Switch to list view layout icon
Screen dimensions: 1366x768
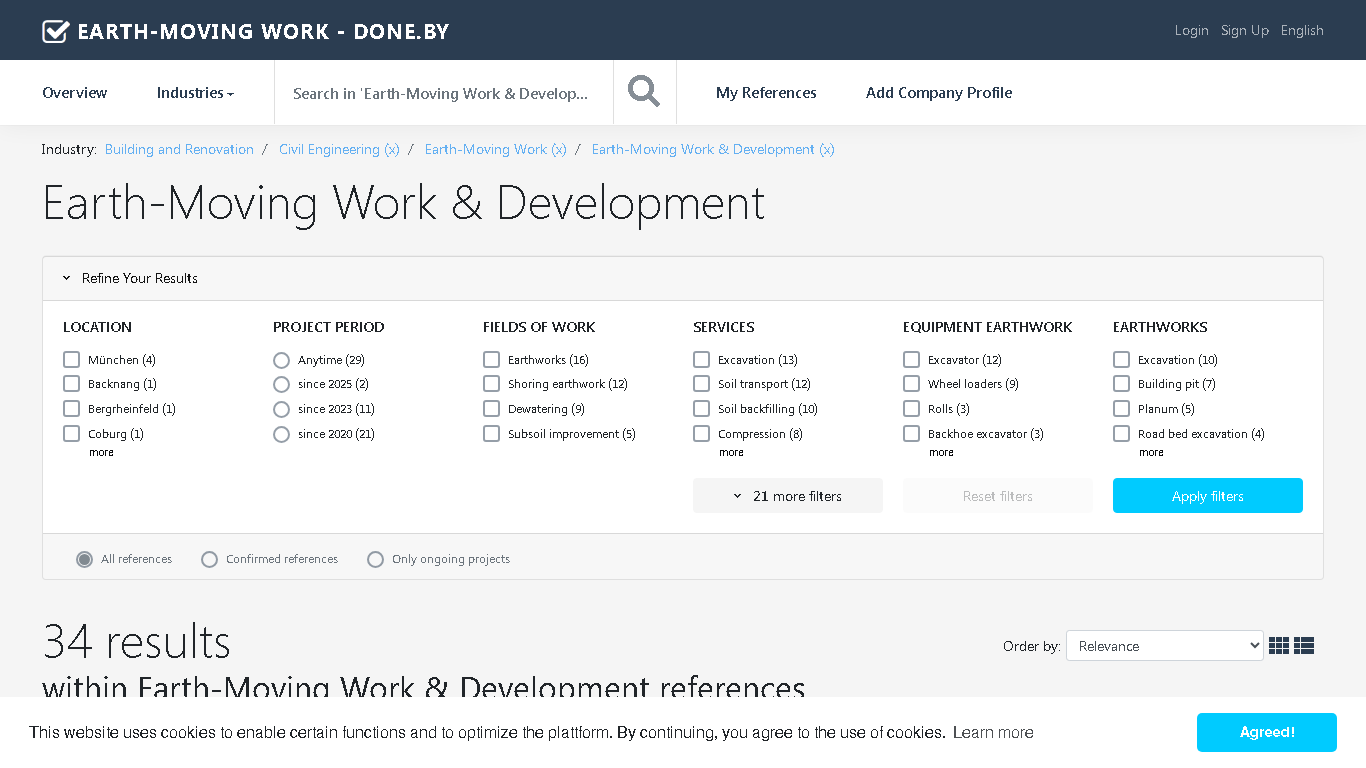click(x=1304, y=646)
